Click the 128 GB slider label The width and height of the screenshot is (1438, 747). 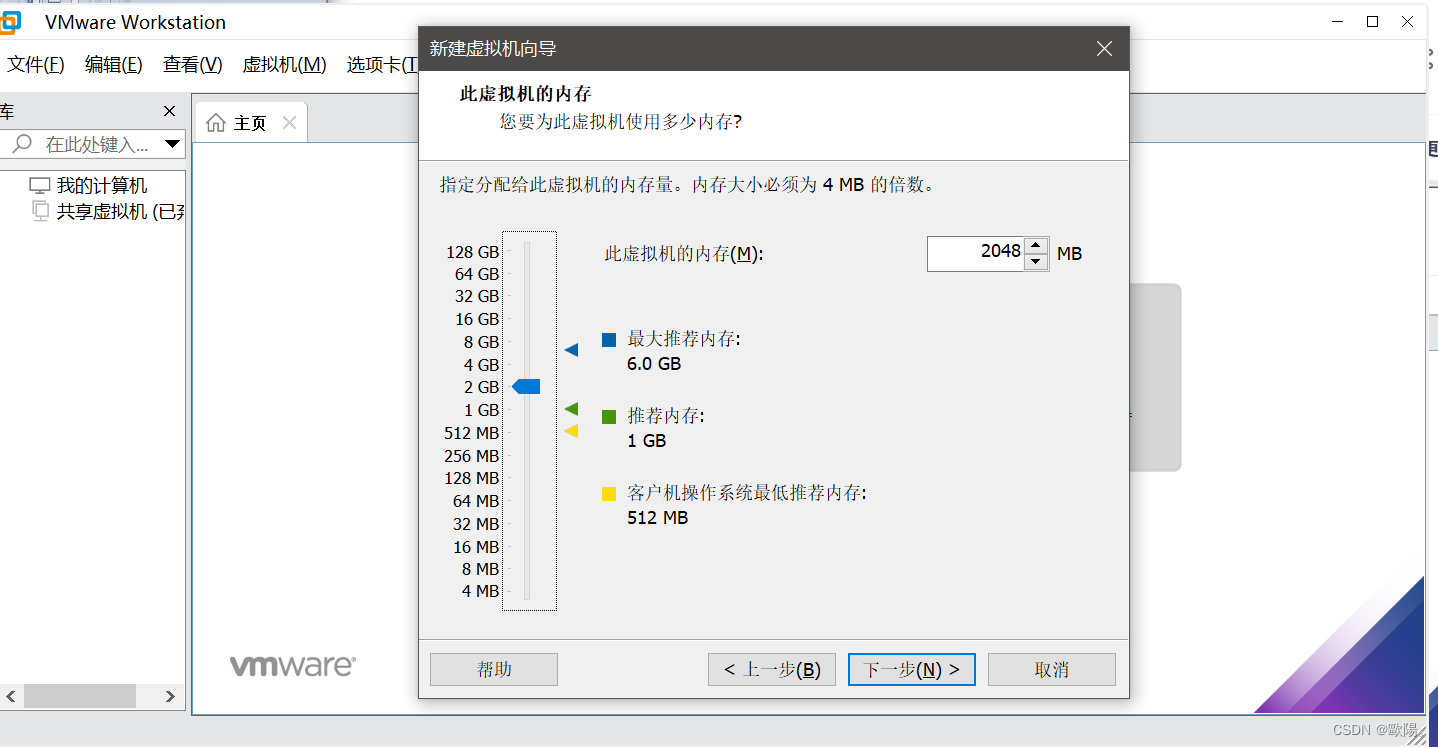472,252
